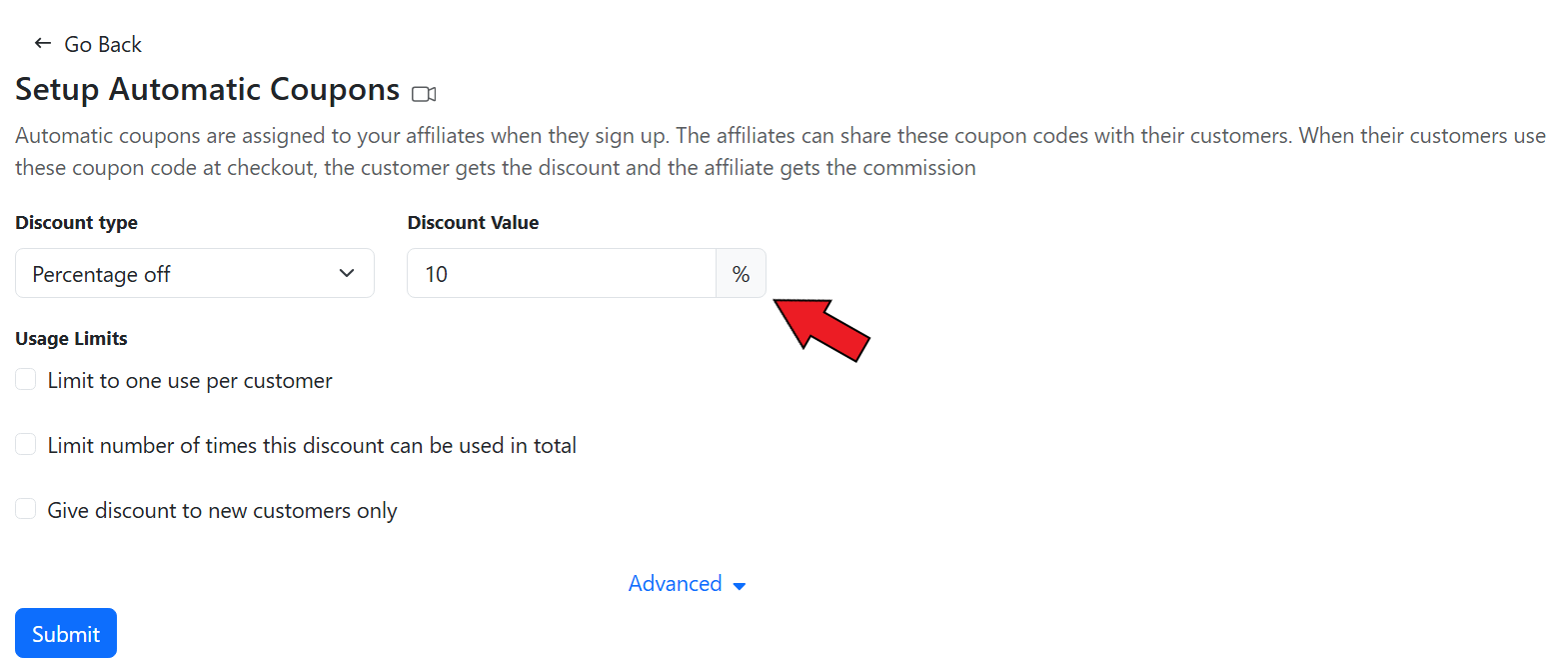Focus the Discount Value input field

[x=561, y=274]
